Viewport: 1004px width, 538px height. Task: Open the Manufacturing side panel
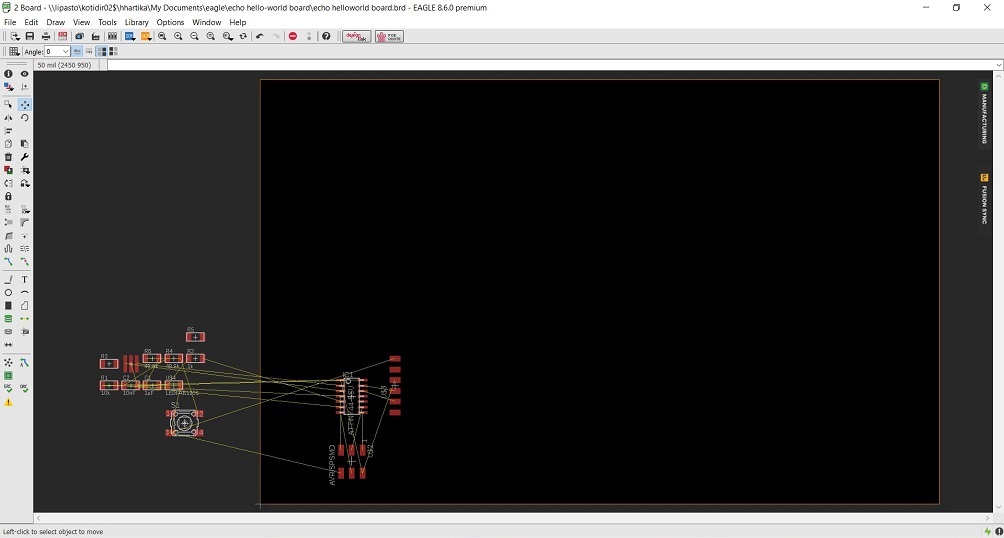click(x=984, y=113)
